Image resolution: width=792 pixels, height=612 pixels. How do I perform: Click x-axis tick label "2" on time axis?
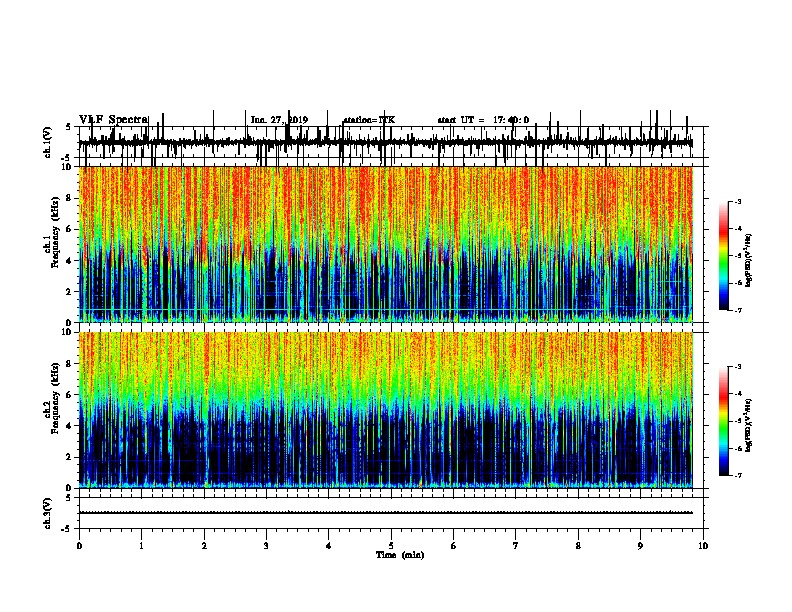pyautogui.click(x=204, y=546)
